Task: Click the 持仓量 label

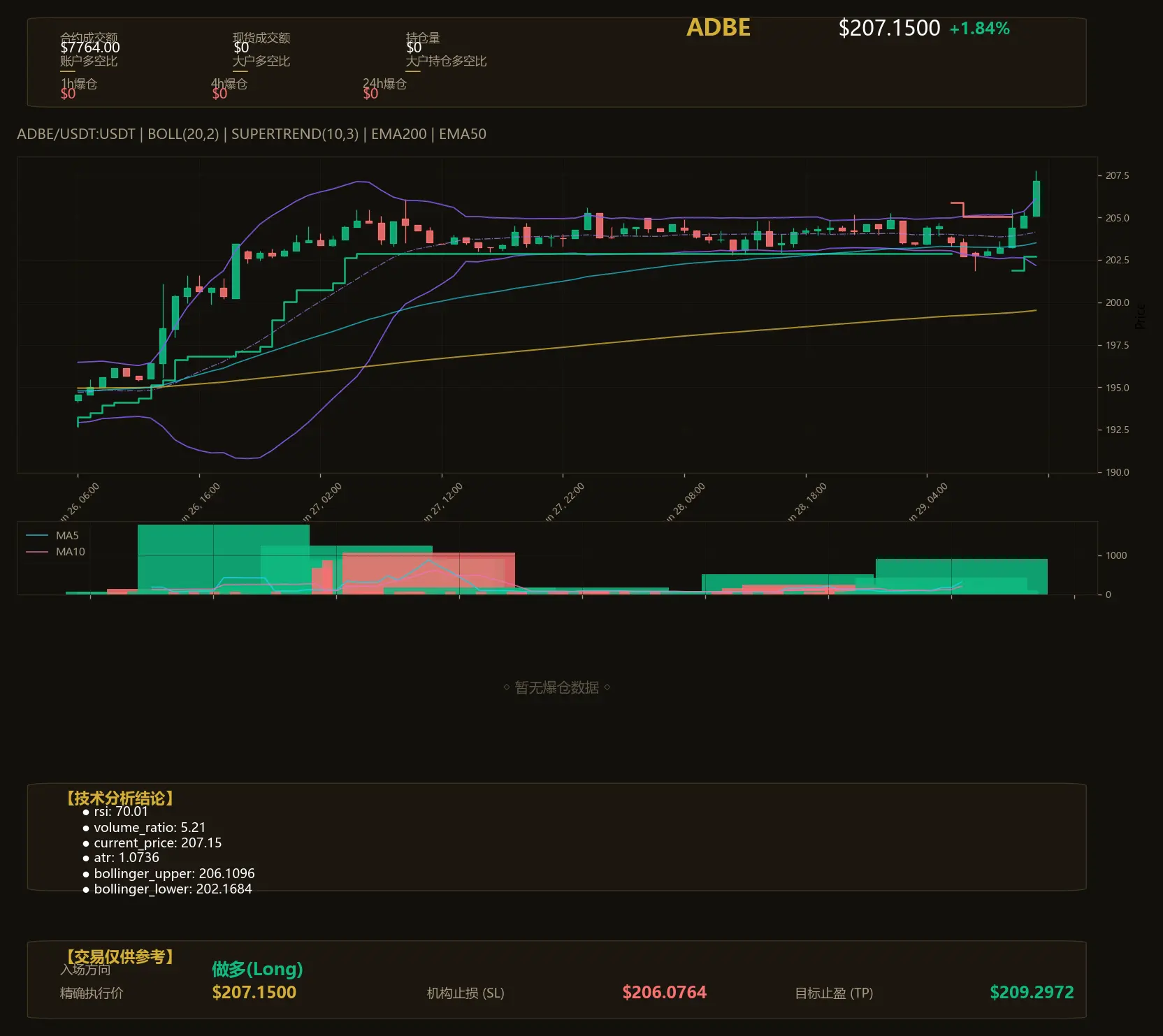Action: point(423,38)
